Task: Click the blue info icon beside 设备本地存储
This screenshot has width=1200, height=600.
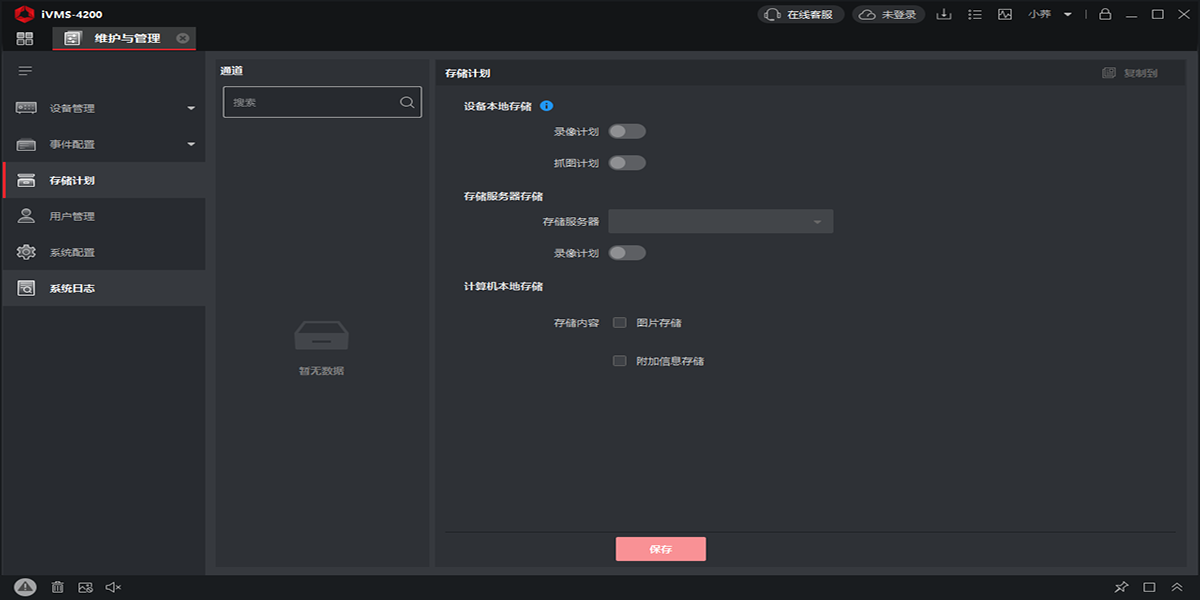Action: point(546,106)
